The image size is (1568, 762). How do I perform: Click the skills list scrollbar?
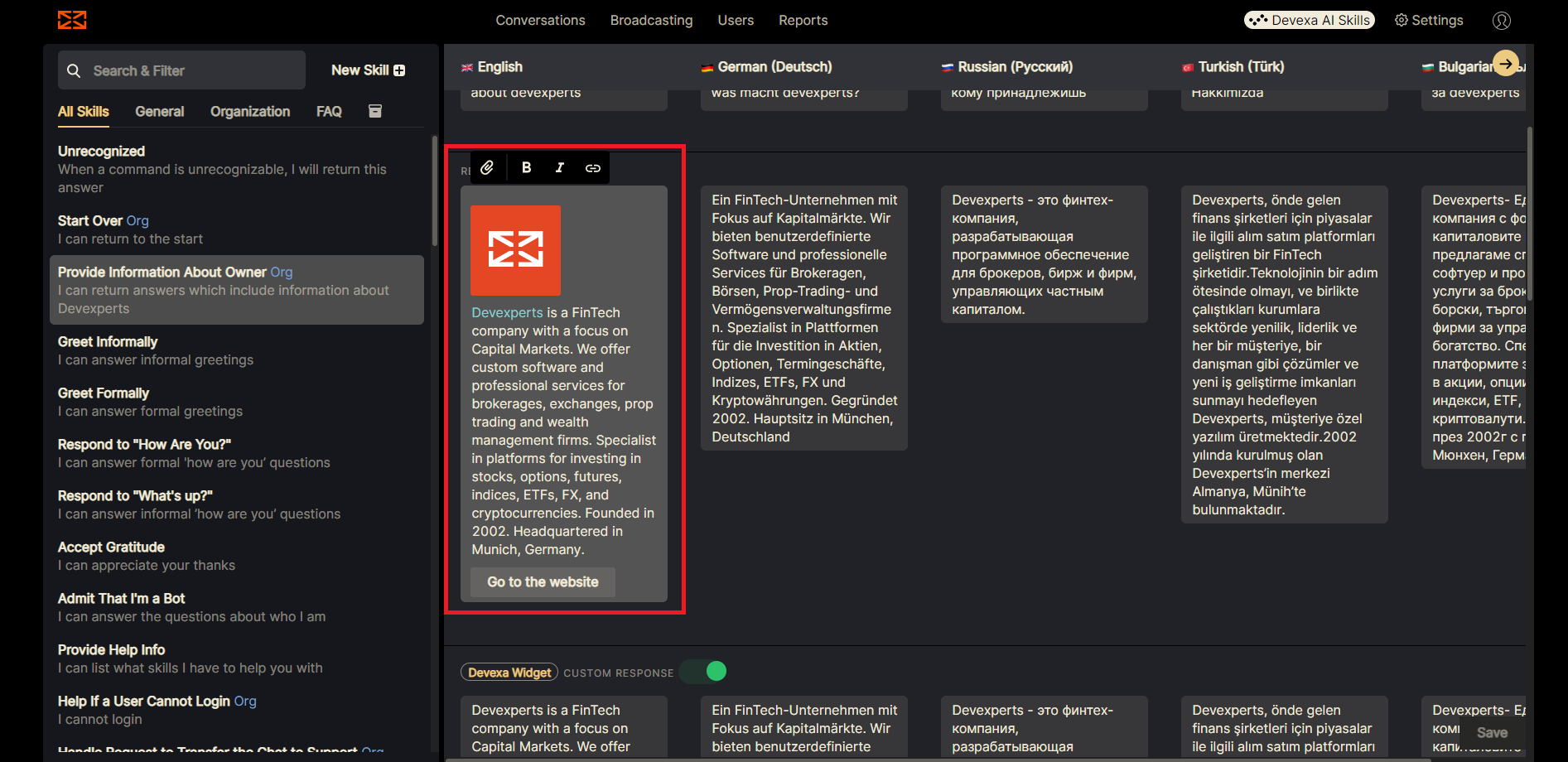[x=435, y=190]
